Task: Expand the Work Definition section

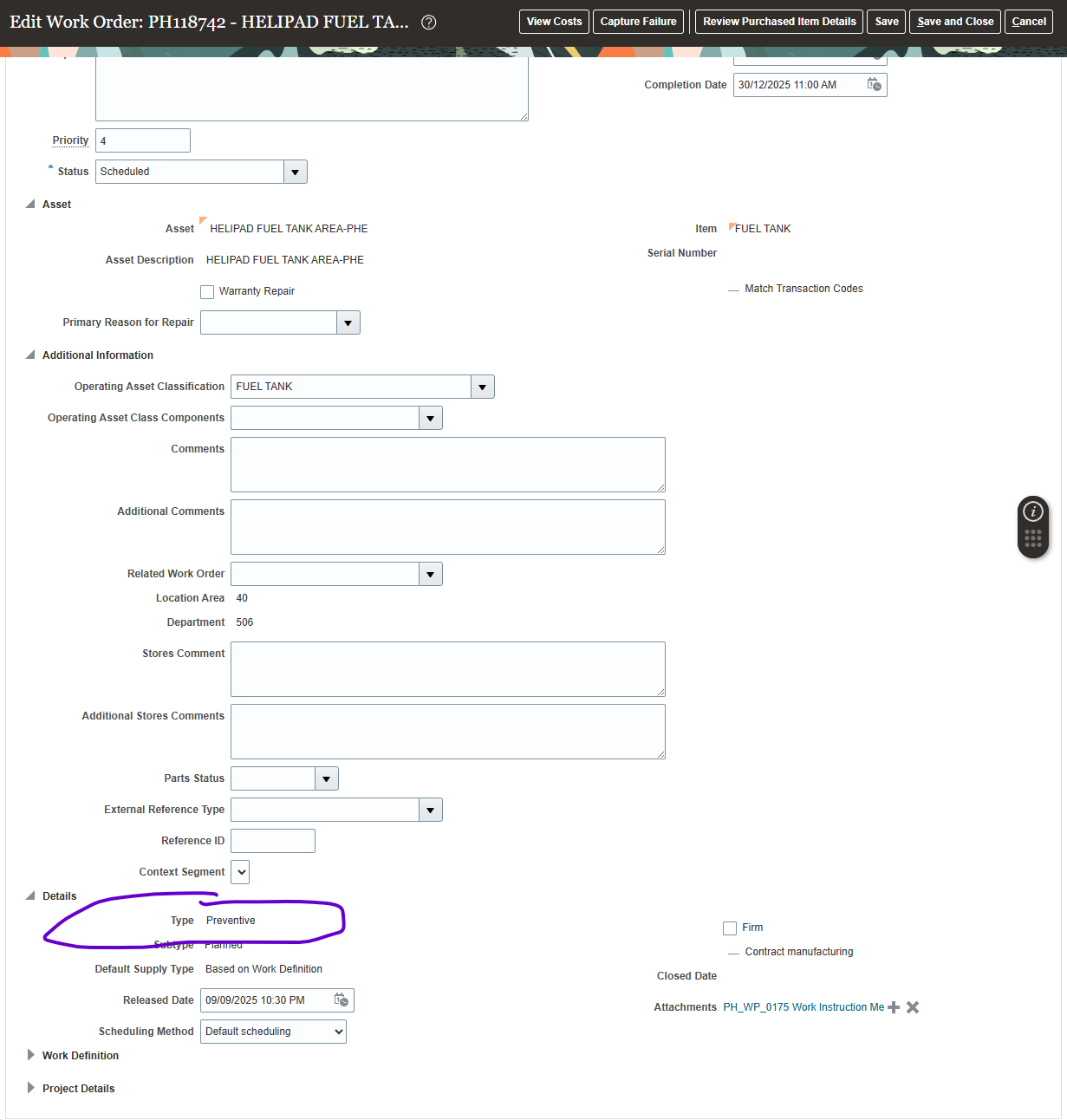Action: click(x=30, y=1055)
